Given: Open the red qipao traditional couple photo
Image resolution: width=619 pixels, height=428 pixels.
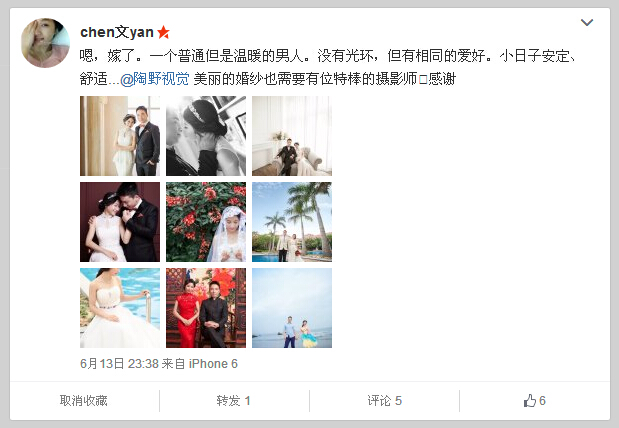Looking at the screenshot, I should [x=206, y=308].
